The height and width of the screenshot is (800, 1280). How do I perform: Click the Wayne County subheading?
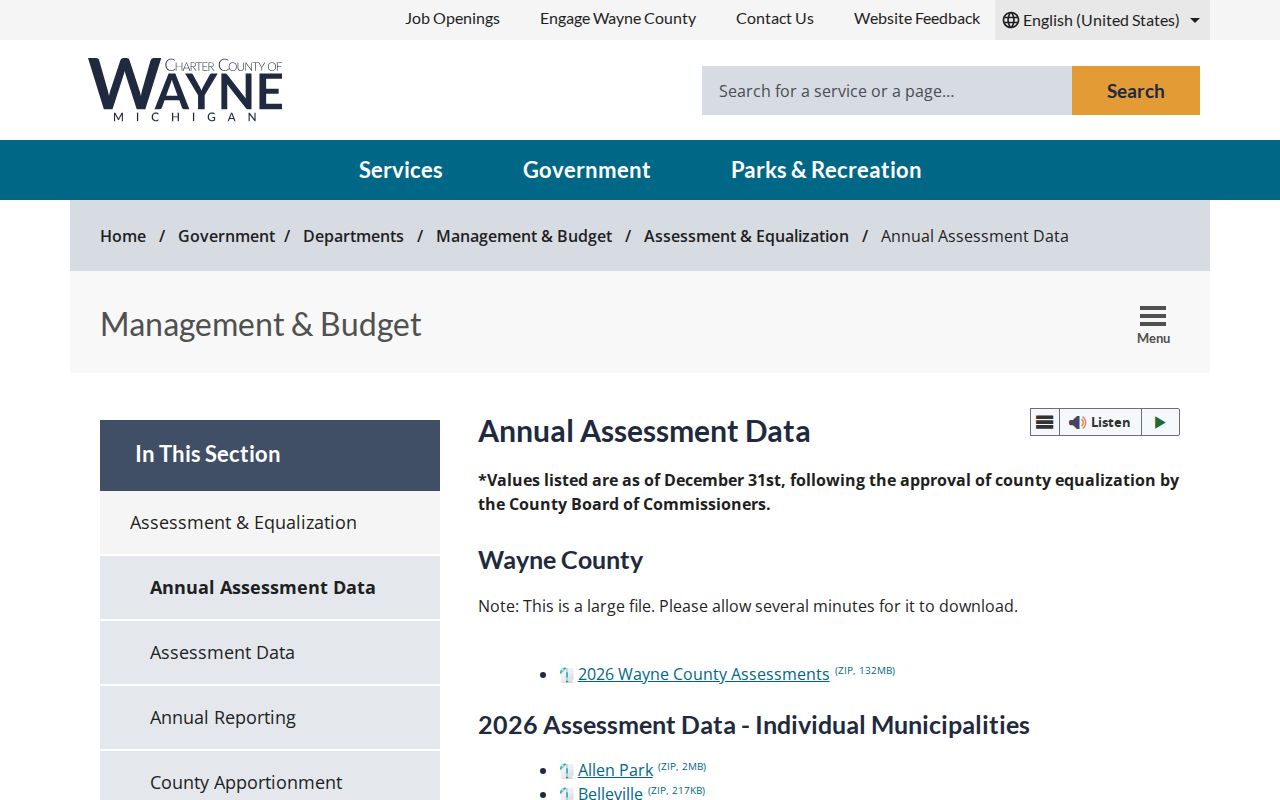560,560
